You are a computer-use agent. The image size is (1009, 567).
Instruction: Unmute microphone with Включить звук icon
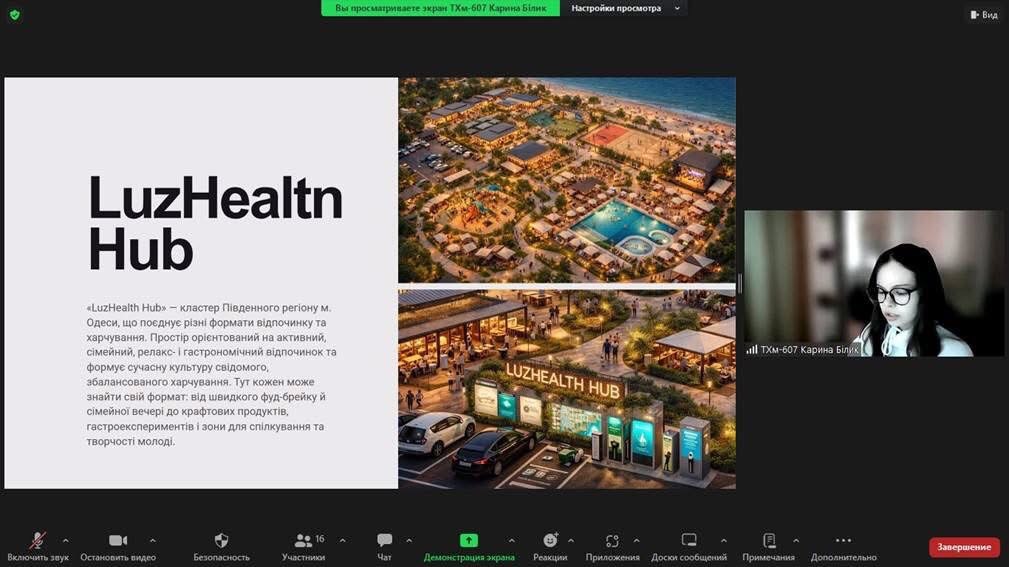(x=37, y=541)
